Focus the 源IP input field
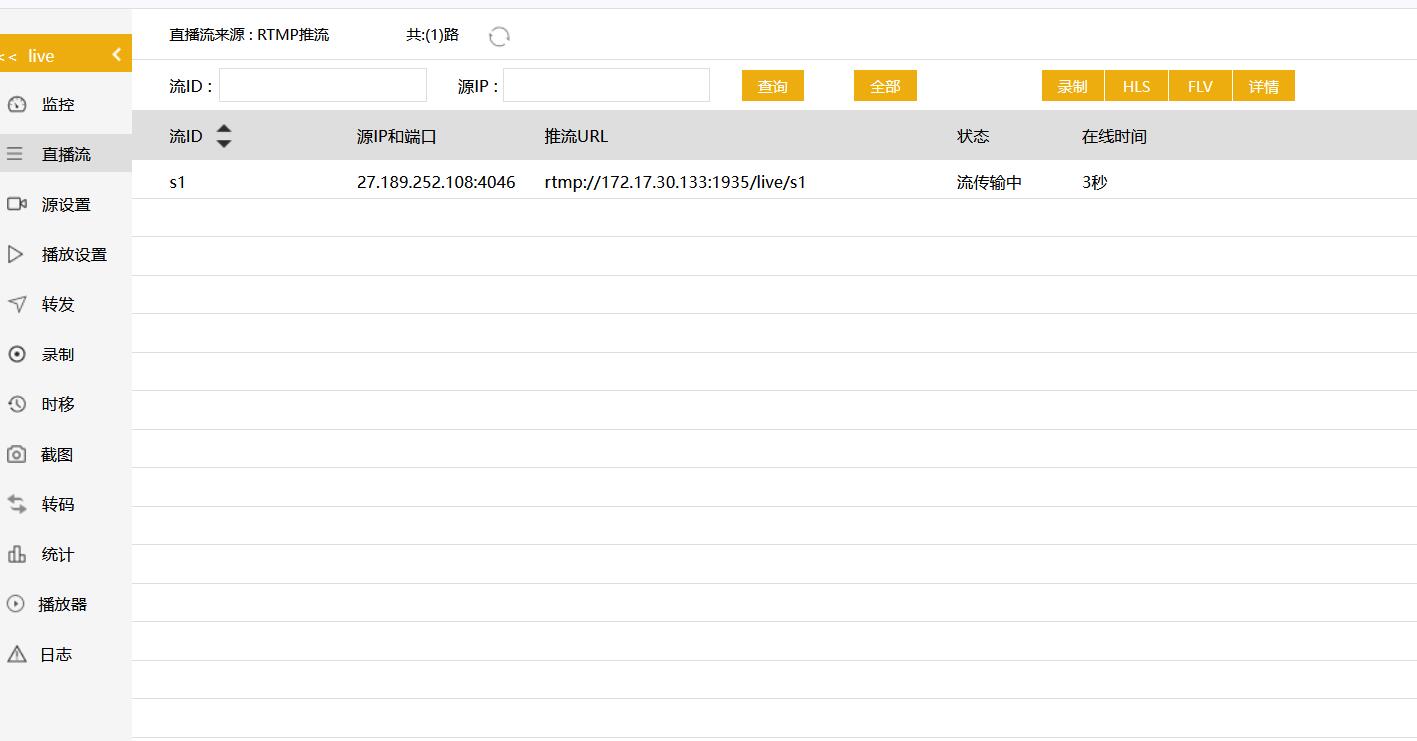1417x741 pixels. (606, 85)
